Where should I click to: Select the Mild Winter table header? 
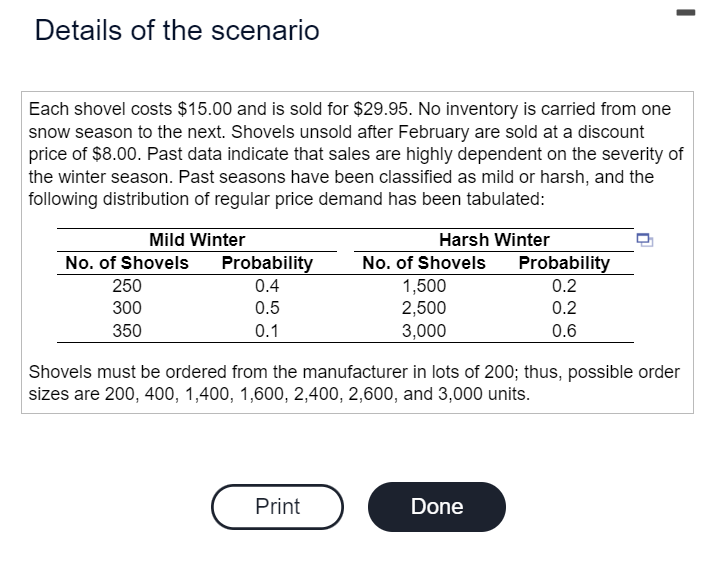[x=196, y=240]
